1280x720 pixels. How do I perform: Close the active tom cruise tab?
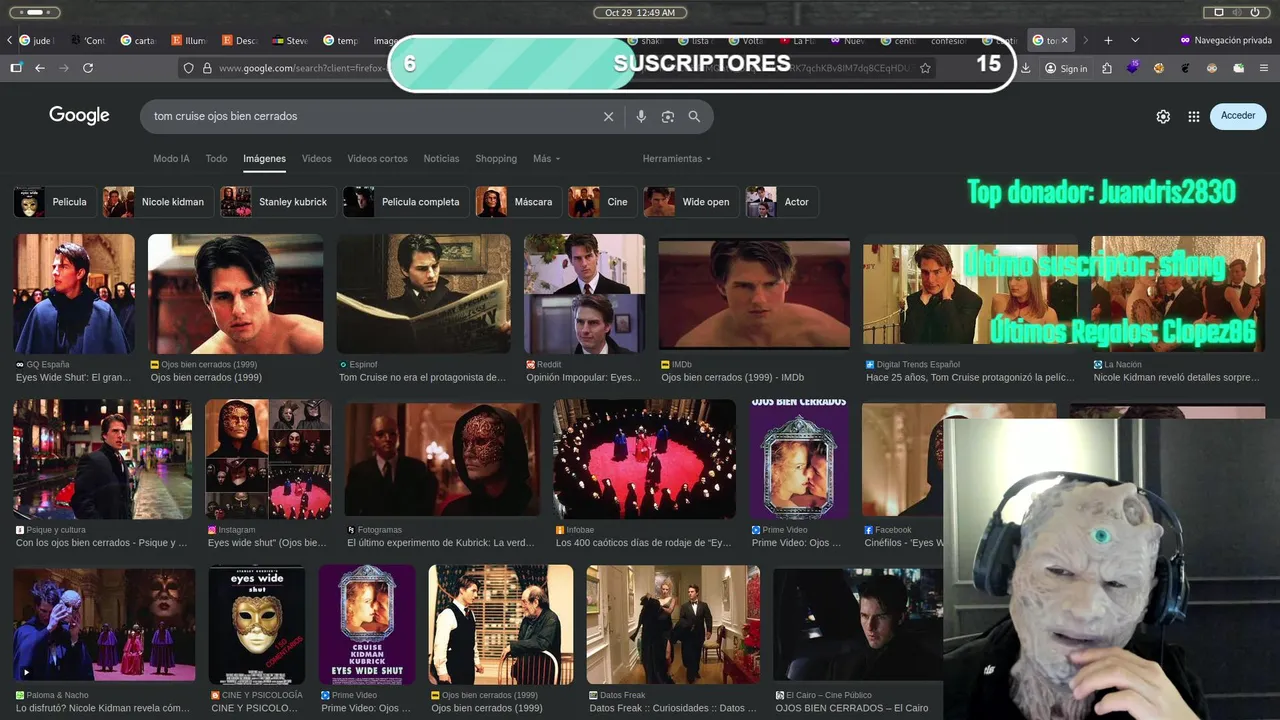pyautogui.click(x=1064, y=40)
